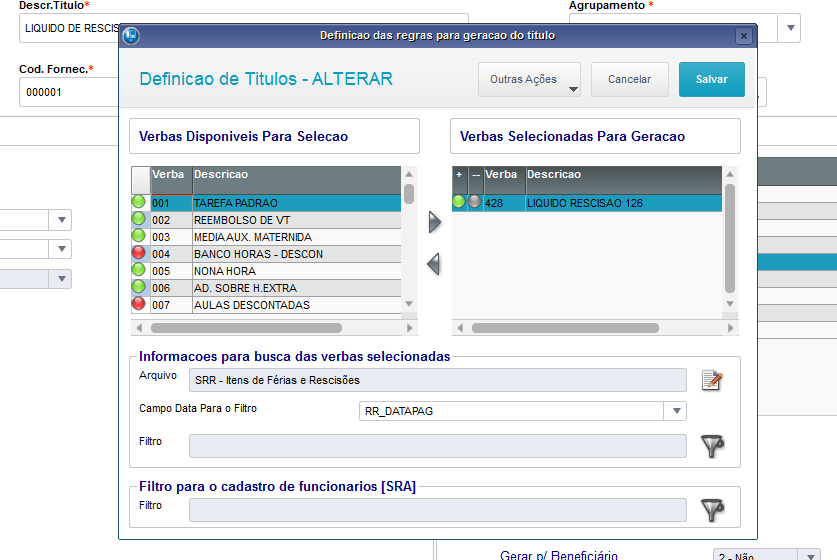Open filter builder for funcionarios SRA
The width and height of the screenshot is (837, 560).
(x=712, y=510)
